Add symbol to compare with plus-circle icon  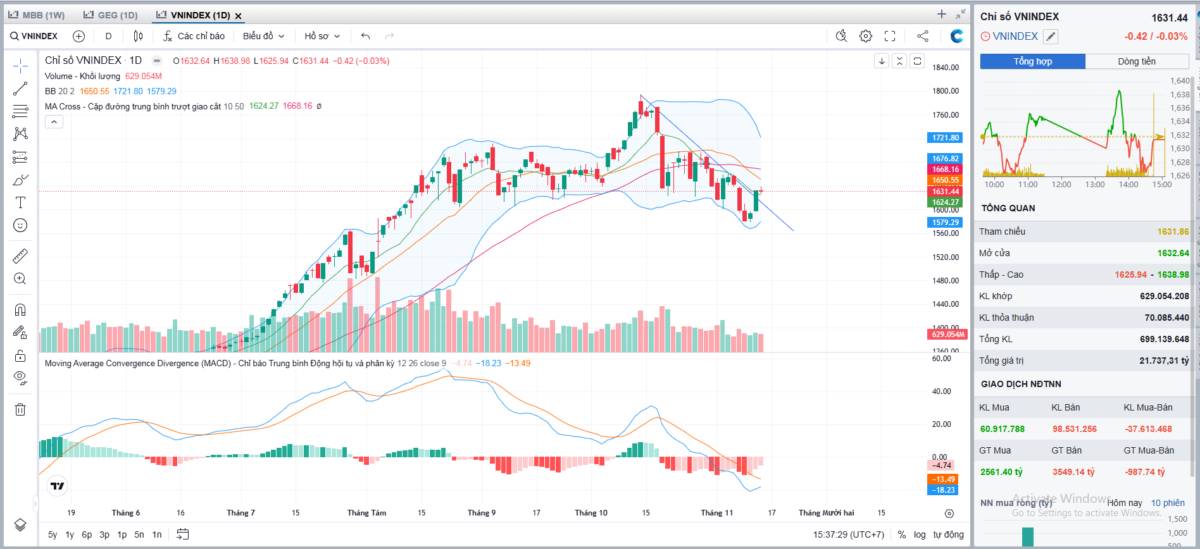pos(79,36)
